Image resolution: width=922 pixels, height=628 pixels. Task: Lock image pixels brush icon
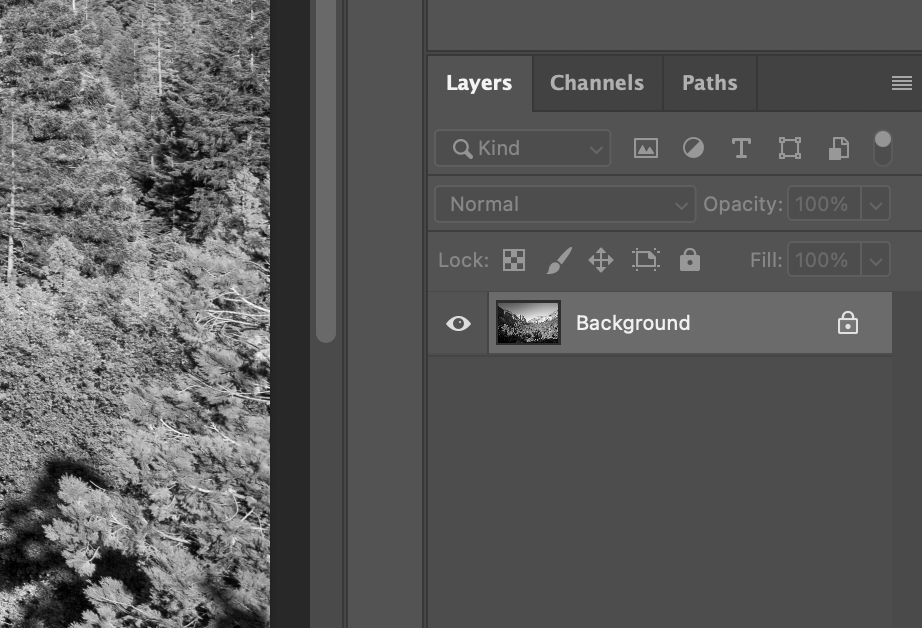point(559,260)
